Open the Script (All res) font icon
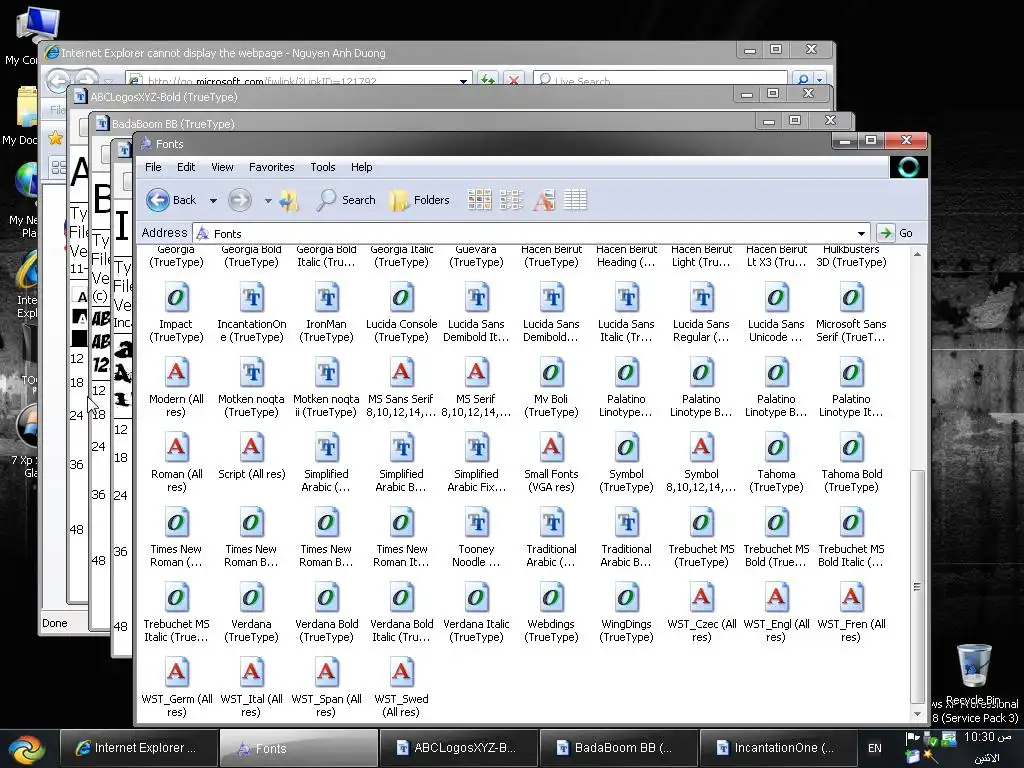 251,449
